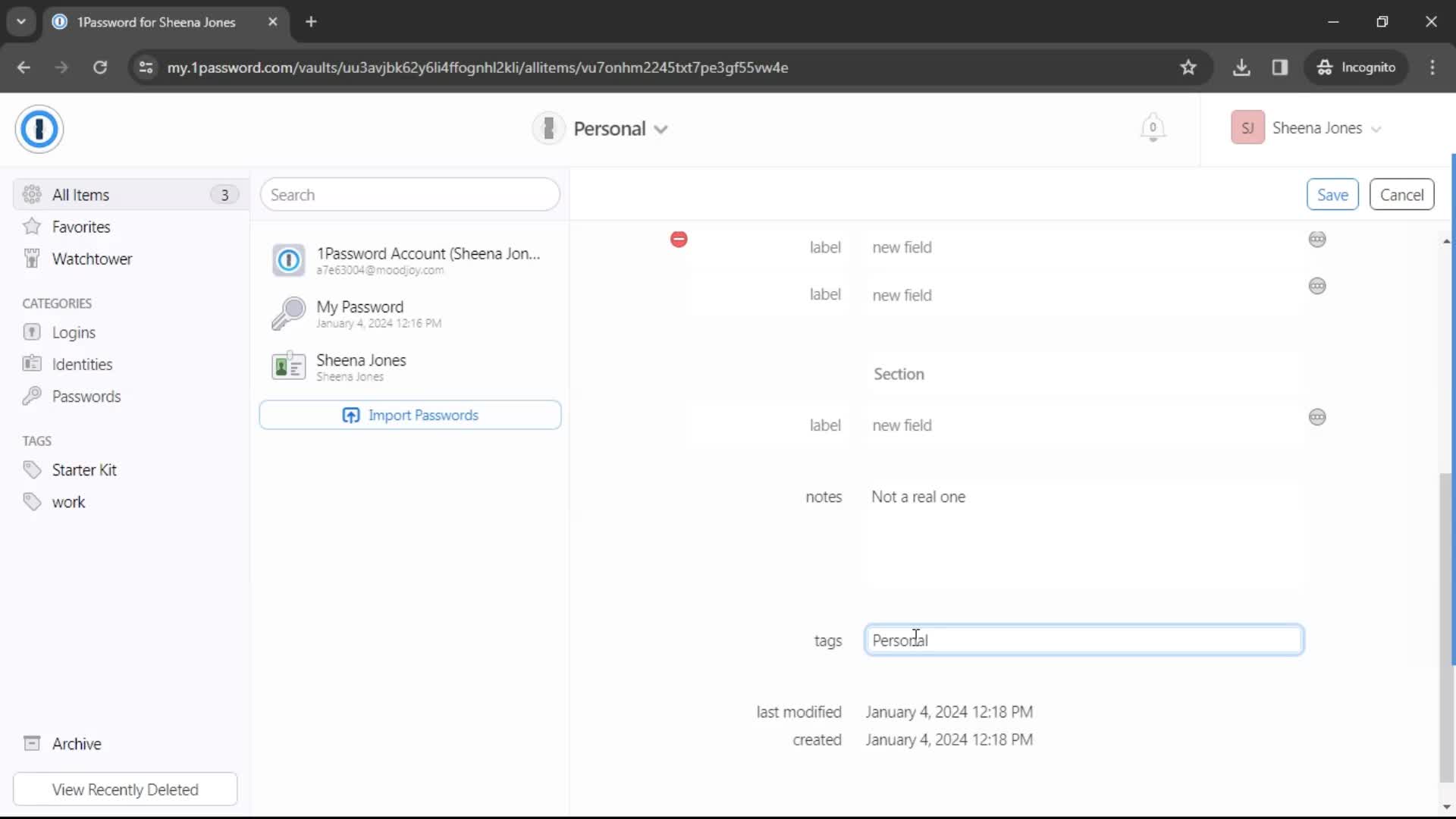Select the work tag

pos(67,501)
